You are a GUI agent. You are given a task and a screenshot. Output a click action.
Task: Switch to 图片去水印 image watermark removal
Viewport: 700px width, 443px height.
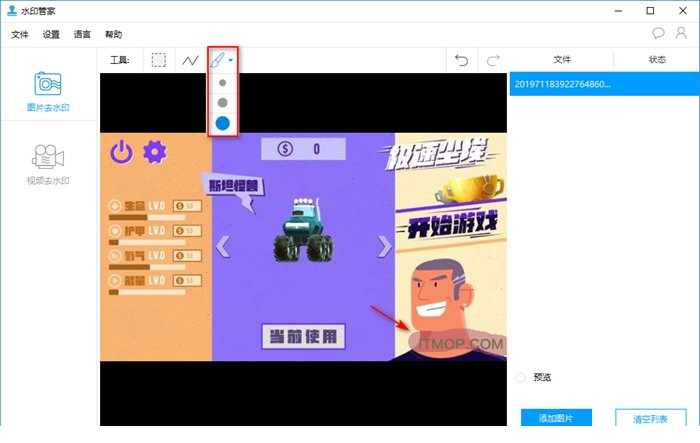[x=48, y=92]
